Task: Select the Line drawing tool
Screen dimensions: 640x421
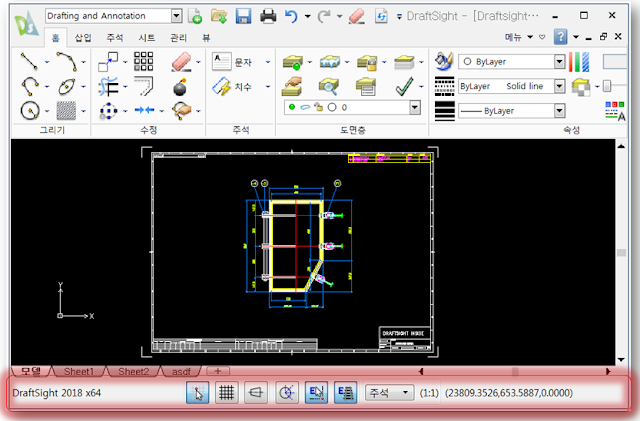Action: [29, 62]
